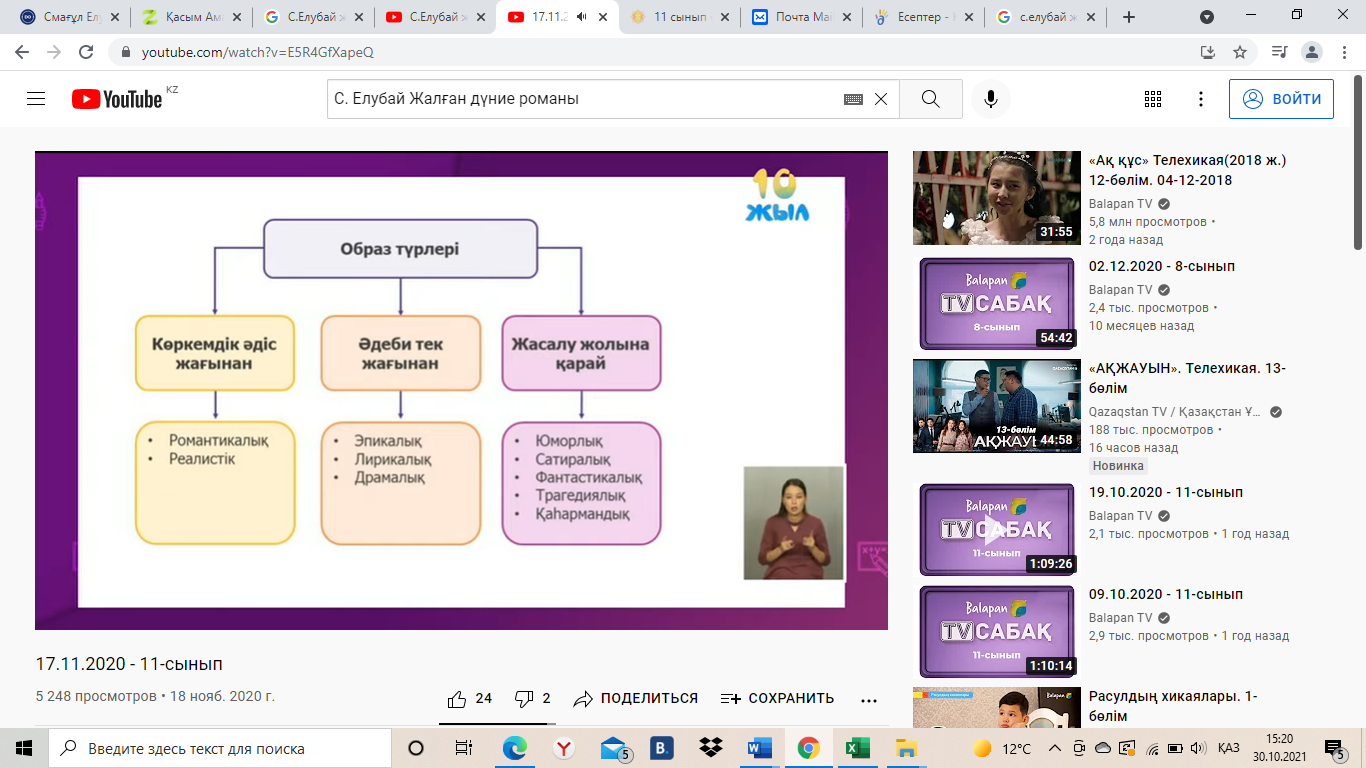Click the browser address bar URL
Image resolution: width=1366 pixels, height=768 pixels.
(258, 52)
